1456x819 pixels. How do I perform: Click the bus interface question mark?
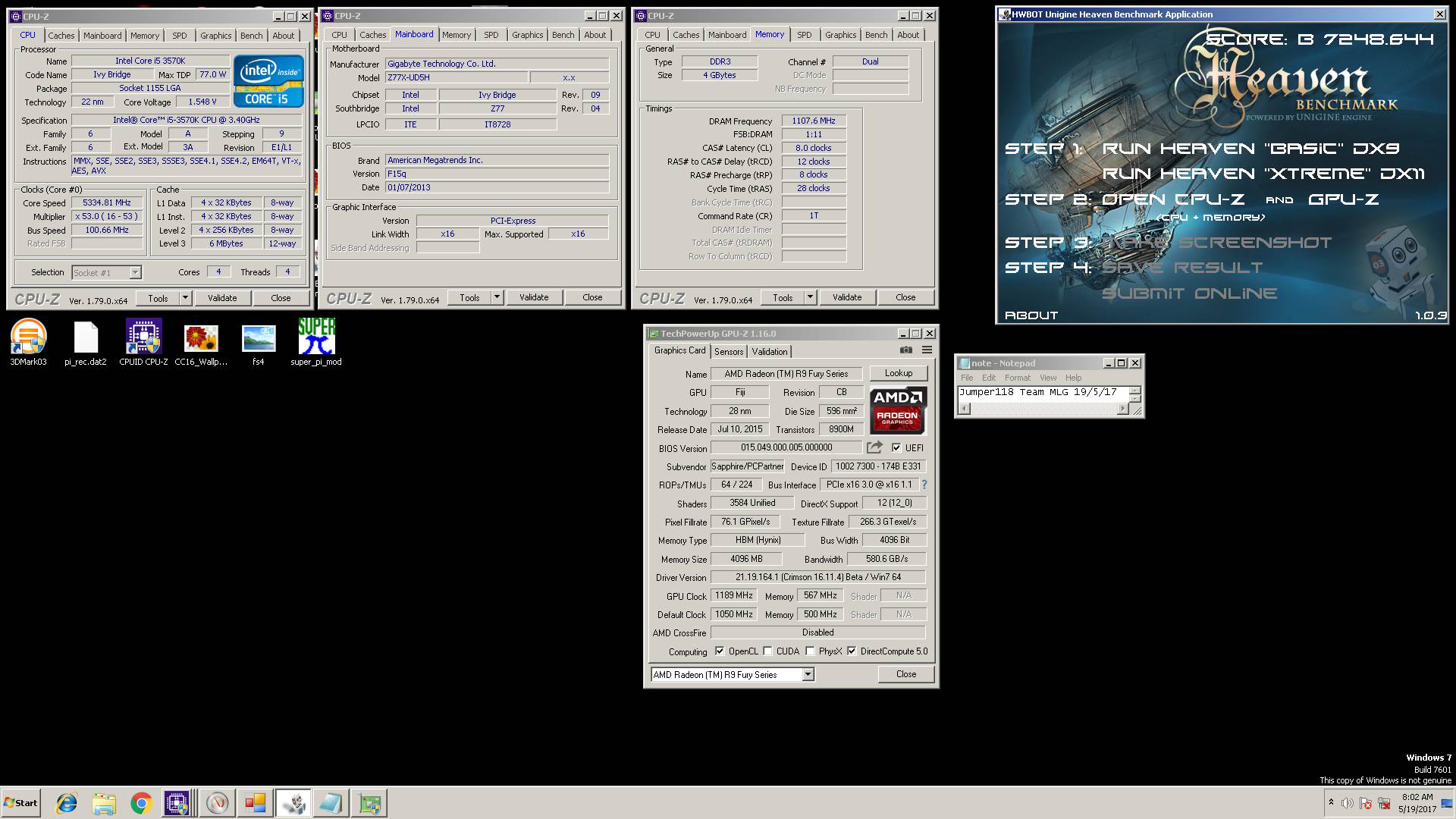click(924, 485)
